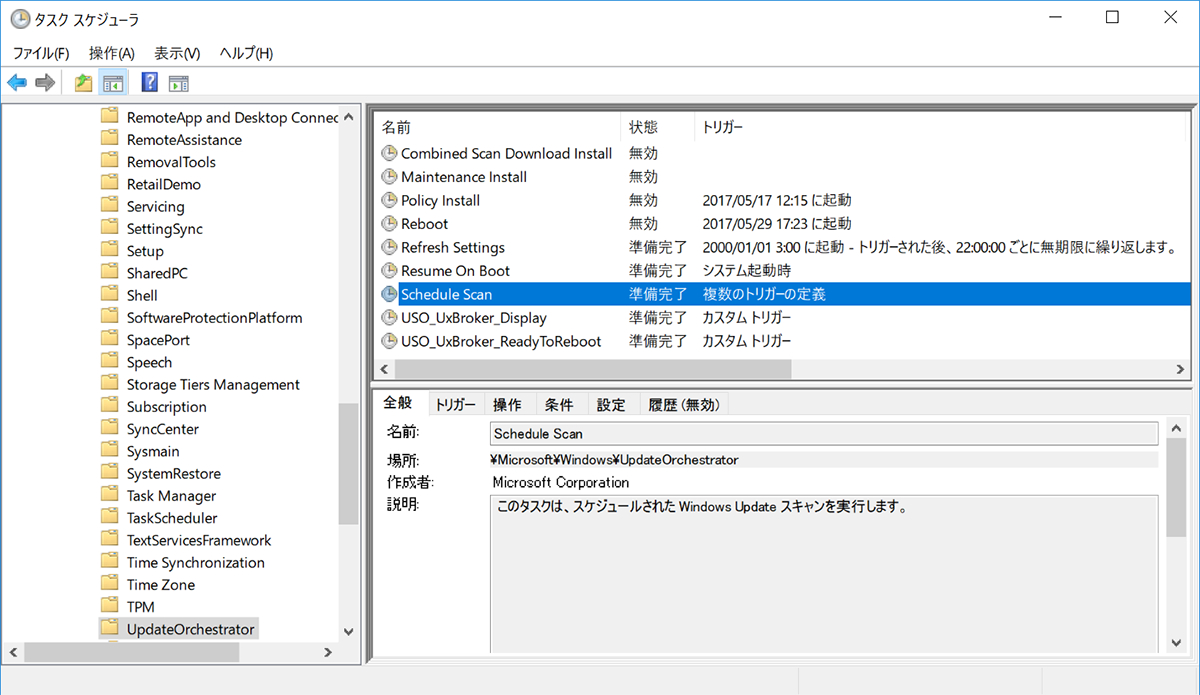Screen dimensions: 1200x695
Task: Click the clock icon beside Schedule Scan
Action: tap(389, 294)
